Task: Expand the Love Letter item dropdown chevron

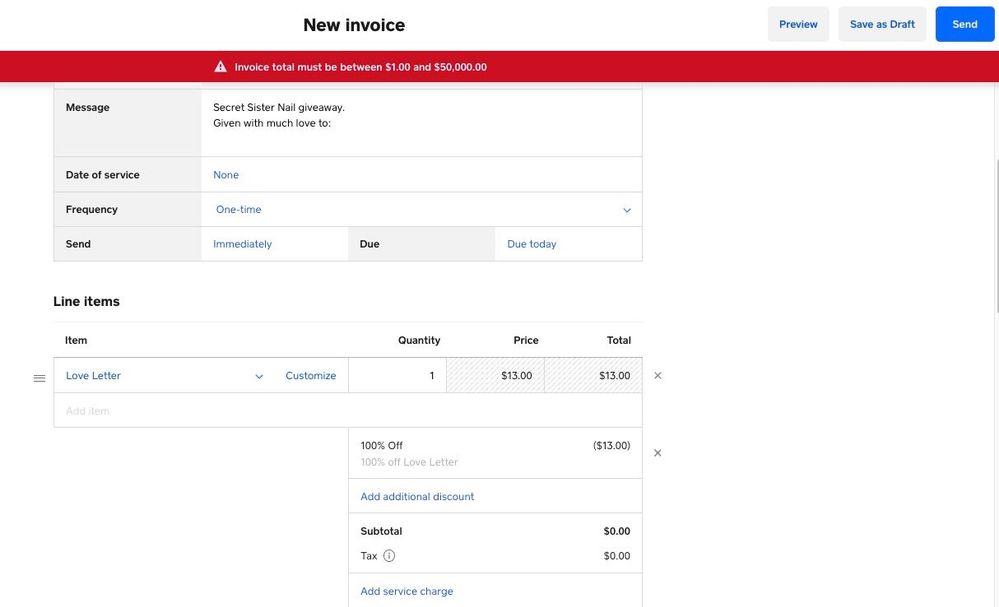Action: [x=259, y=376]
